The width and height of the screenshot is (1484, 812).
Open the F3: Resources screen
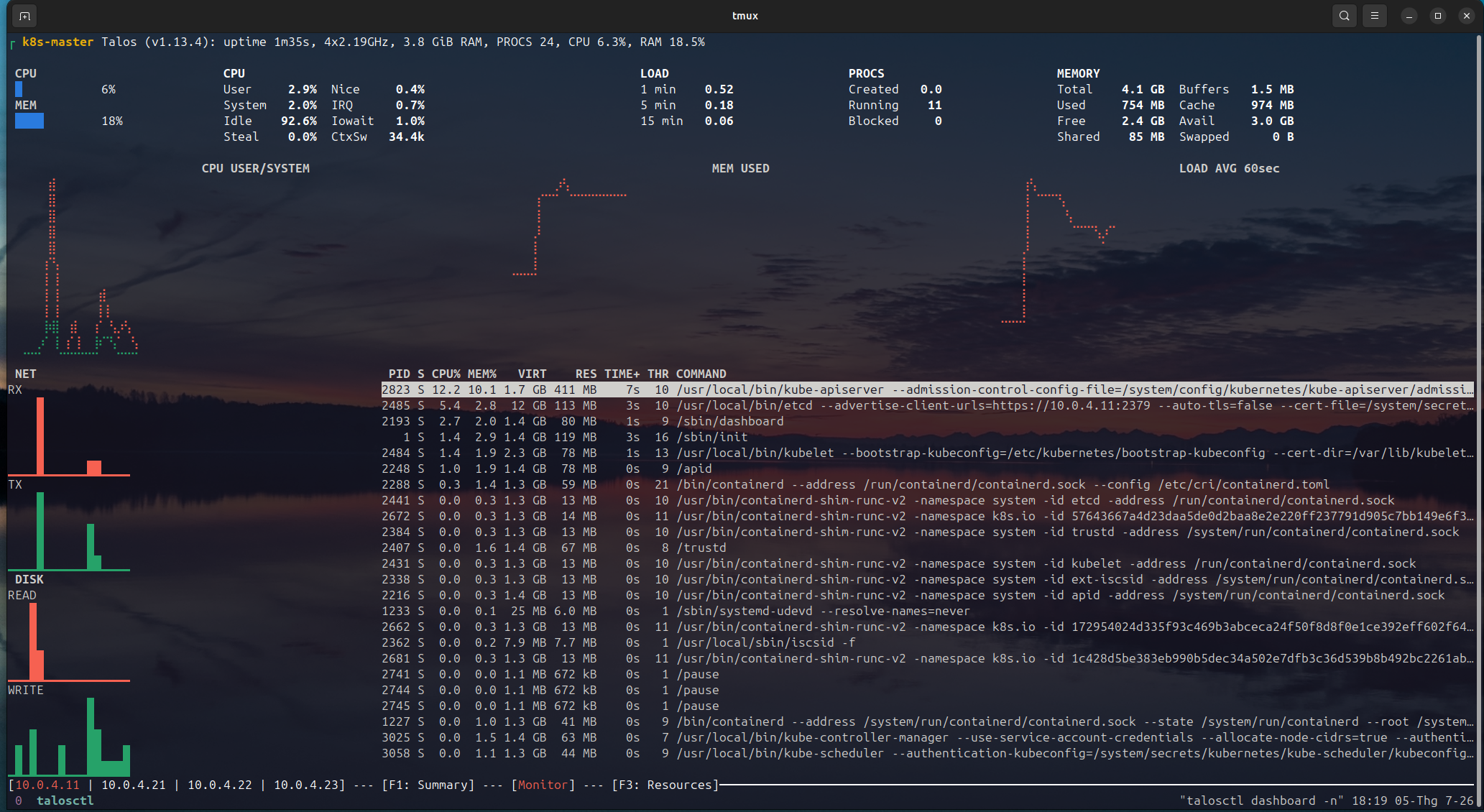665,785
